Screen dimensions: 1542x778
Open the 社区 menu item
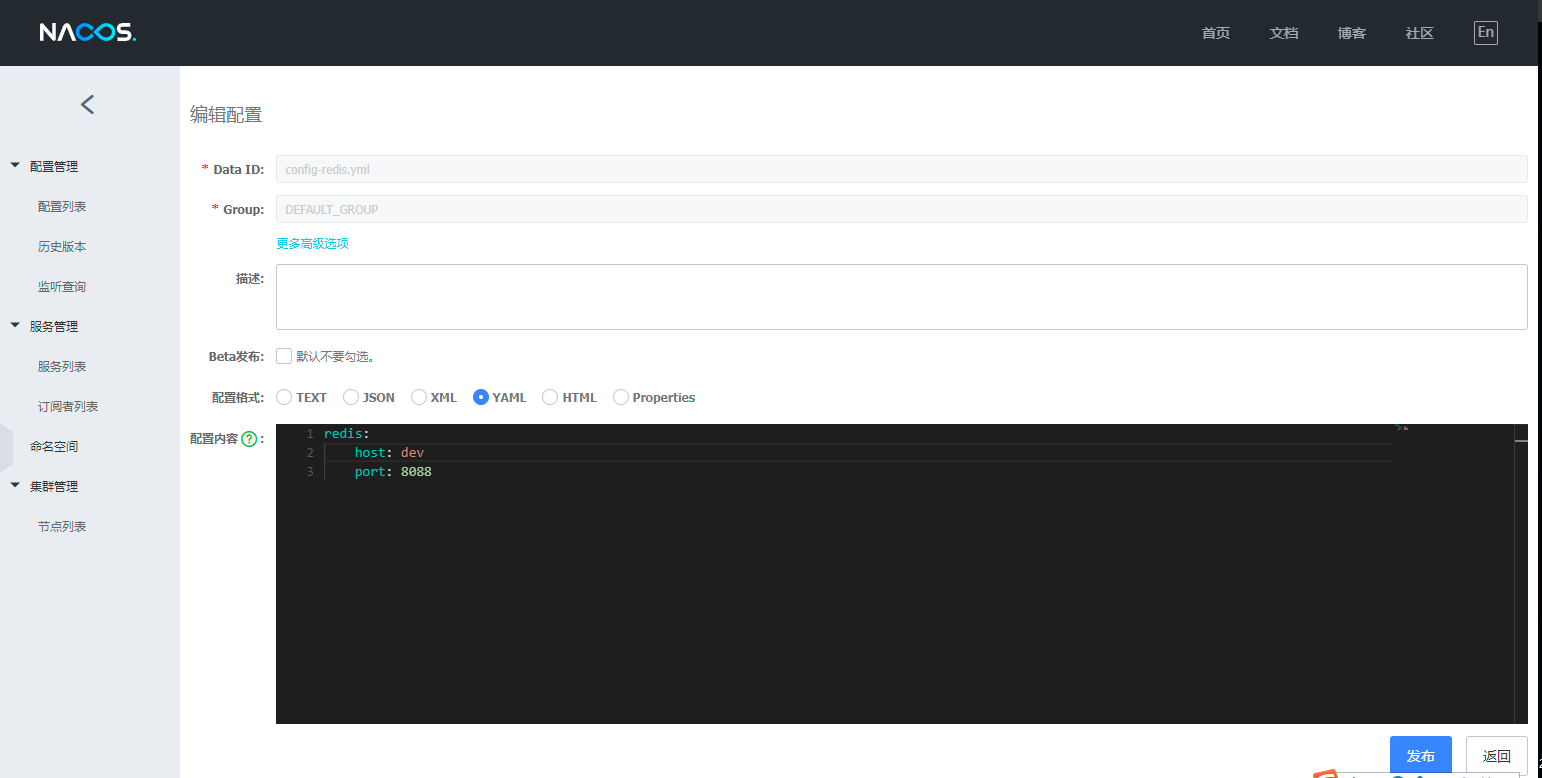(1419, 32)
